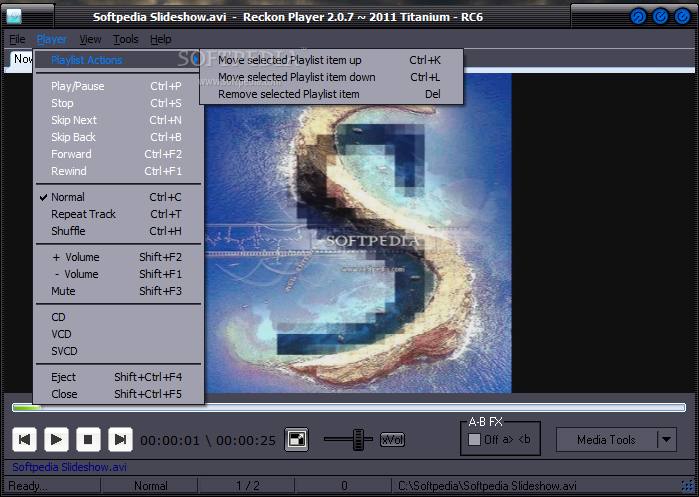Expand the Playlist Actions submenu

(x=119, y=60)
